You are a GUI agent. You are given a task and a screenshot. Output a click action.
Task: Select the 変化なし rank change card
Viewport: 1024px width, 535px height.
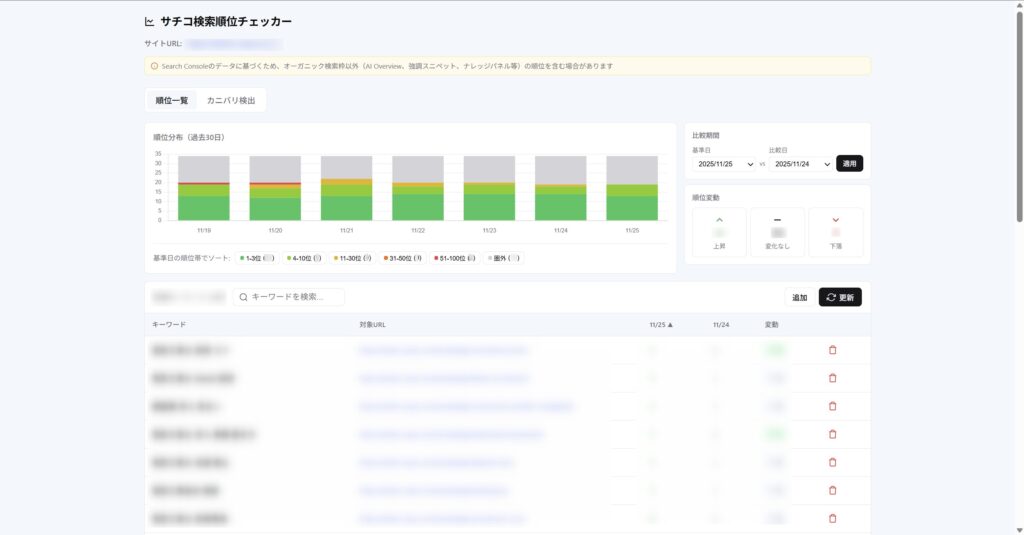(777, 233)
